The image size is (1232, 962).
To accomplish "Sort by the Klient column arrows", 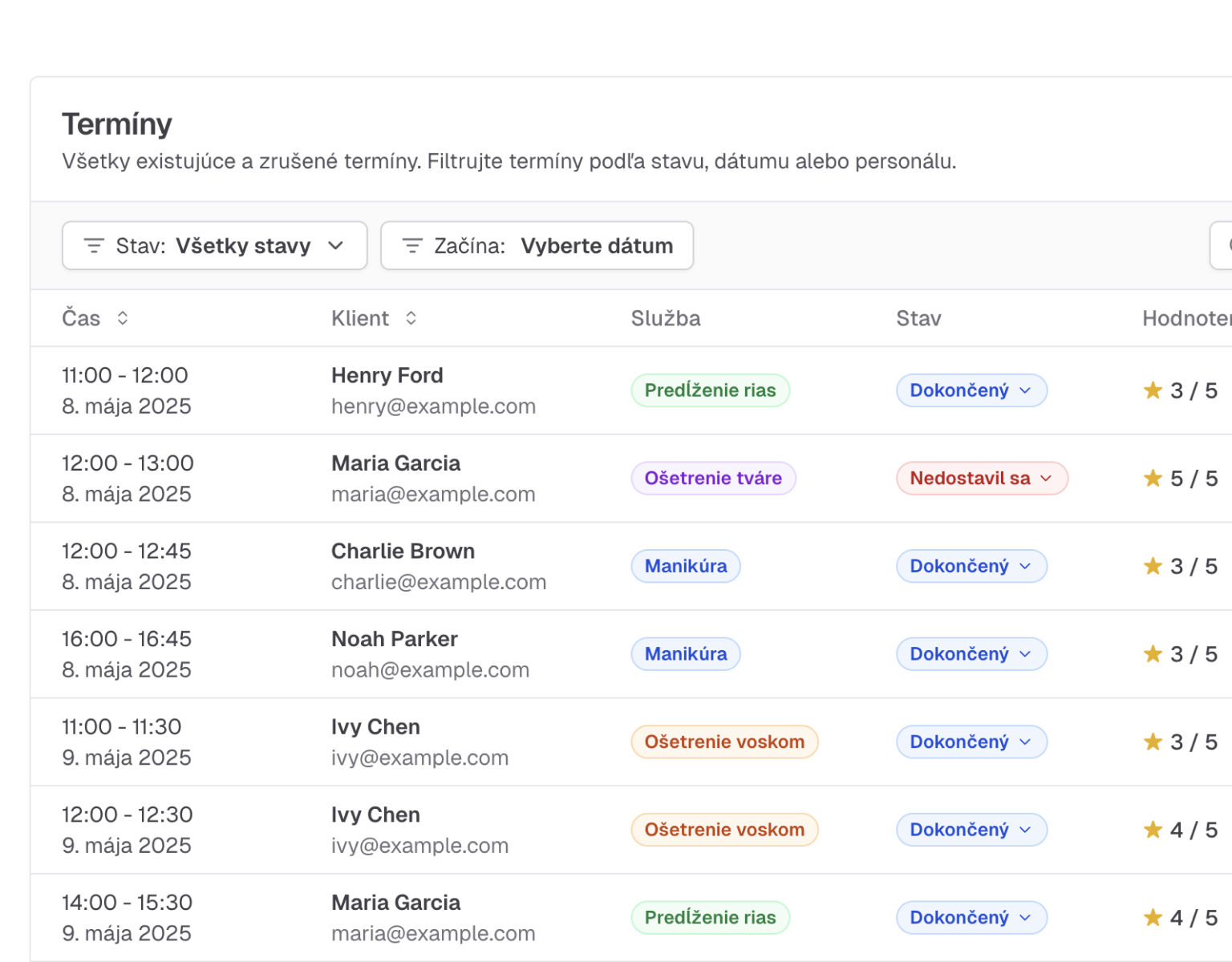I will (411, 318).
